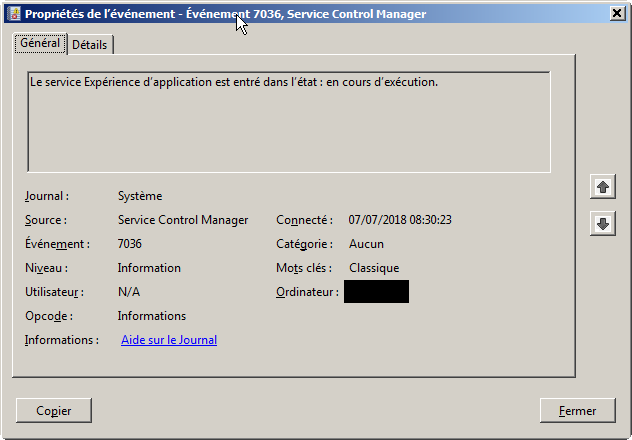The width and height of the screenshot is (632, 440).
Task: Select the Général tab
Action: (x=40, y=43)
